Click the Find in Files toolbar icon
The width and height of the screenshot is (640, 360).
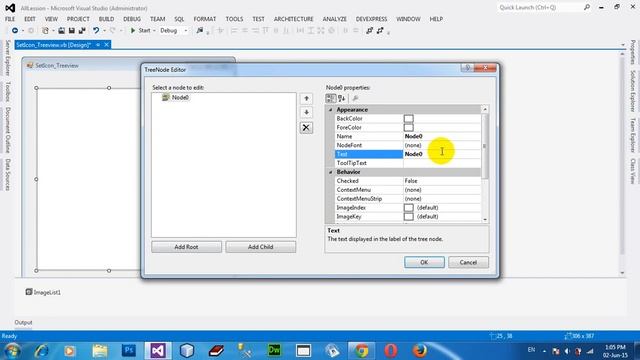[x=200, y=31]
